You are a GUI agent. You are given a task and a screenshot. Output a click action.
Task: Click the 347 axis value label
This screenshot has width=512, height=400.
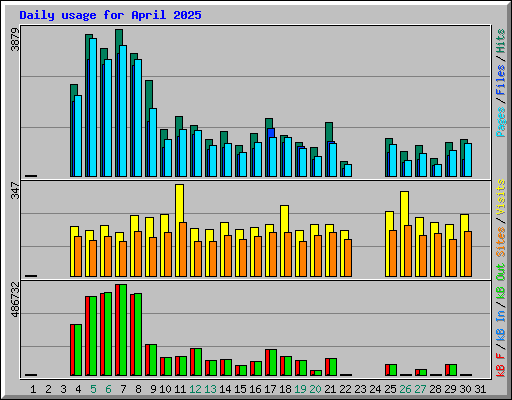click(x=15, y=190)
